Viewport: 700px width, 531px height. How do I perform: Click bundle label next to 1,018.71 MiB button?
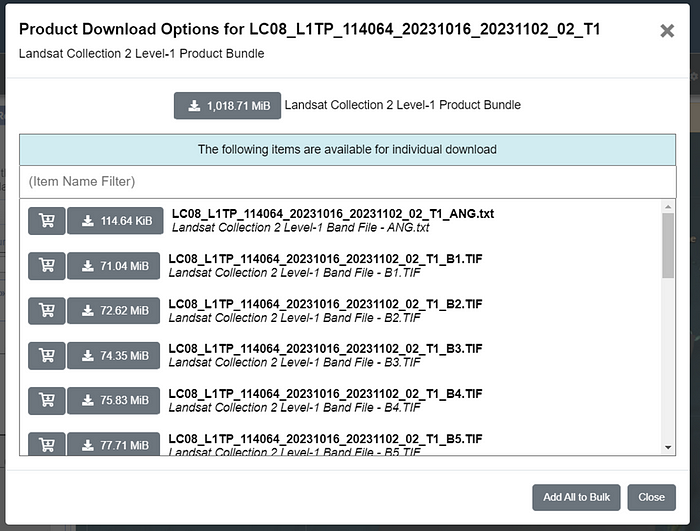[403, 105]
